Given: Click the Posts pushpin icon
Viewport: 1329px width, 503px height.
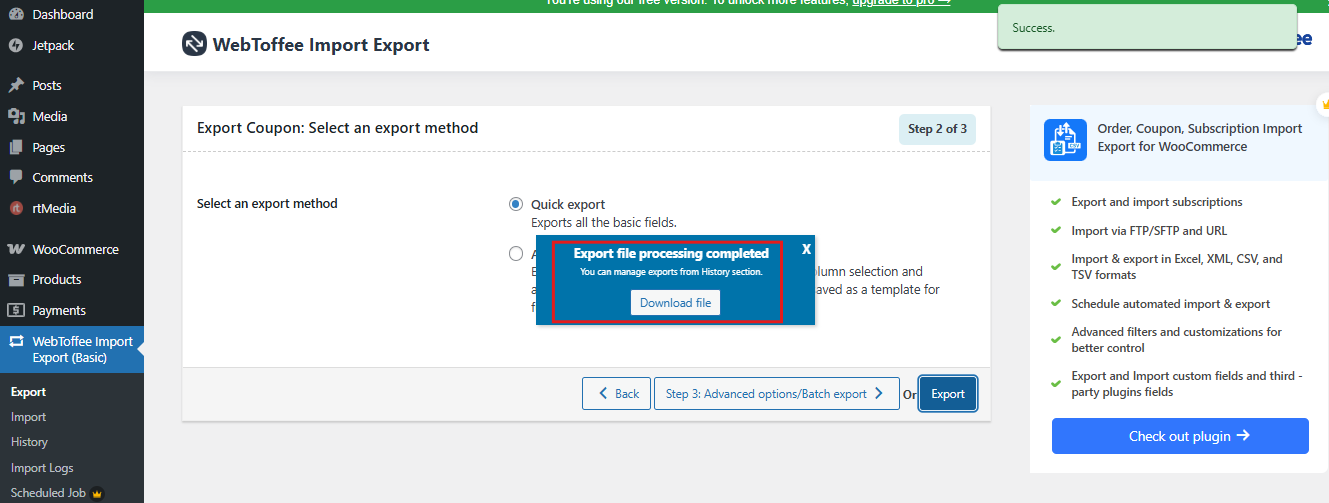Looking at the screenshot, I should point(16,85).
